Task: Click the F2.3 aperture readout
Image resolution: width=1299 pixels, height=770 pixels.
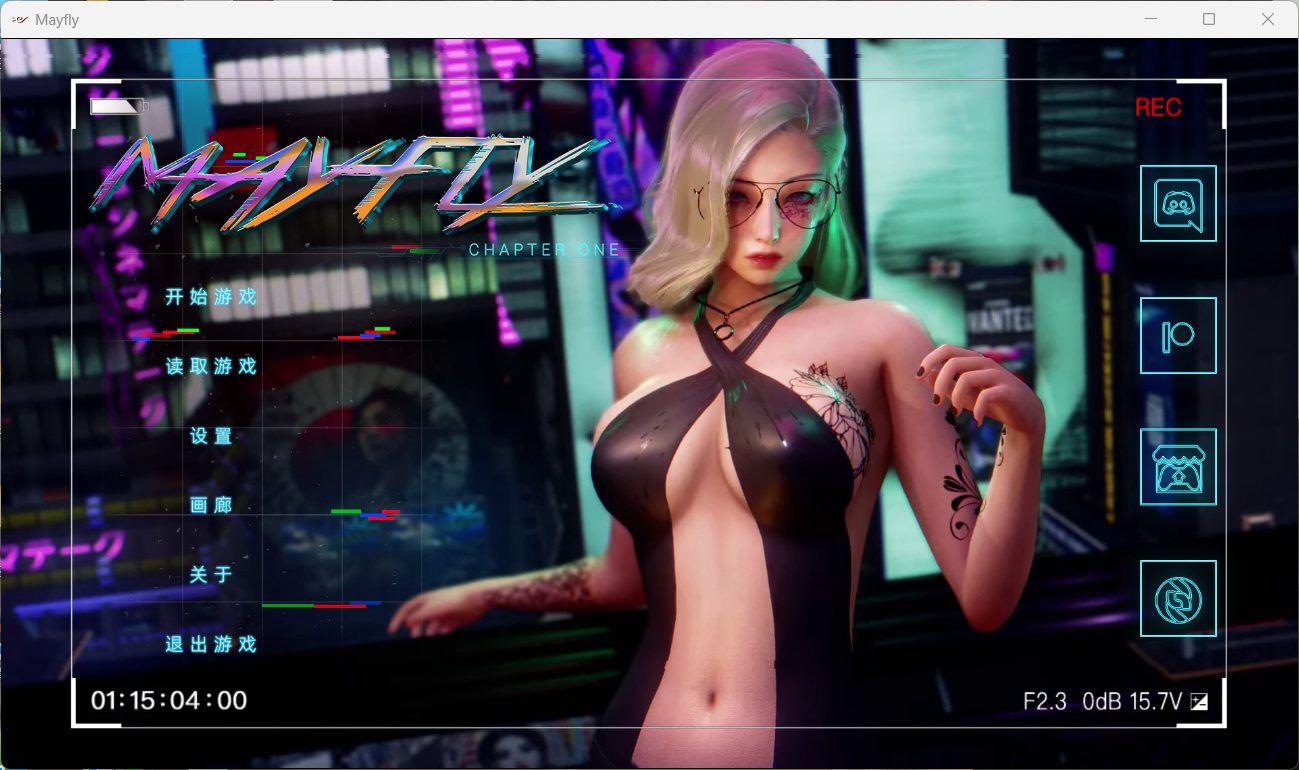Action: pos(1046,701)
